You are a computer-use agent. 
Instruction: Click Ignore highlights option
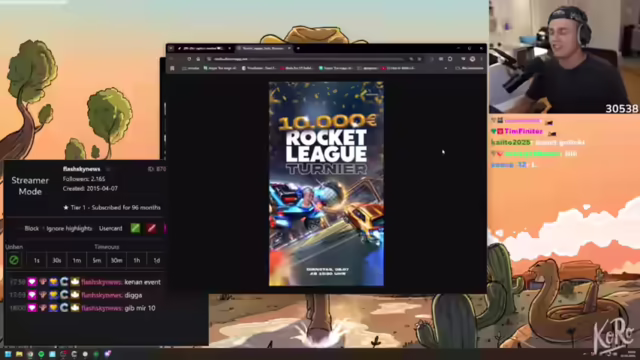tap(69, 229)
